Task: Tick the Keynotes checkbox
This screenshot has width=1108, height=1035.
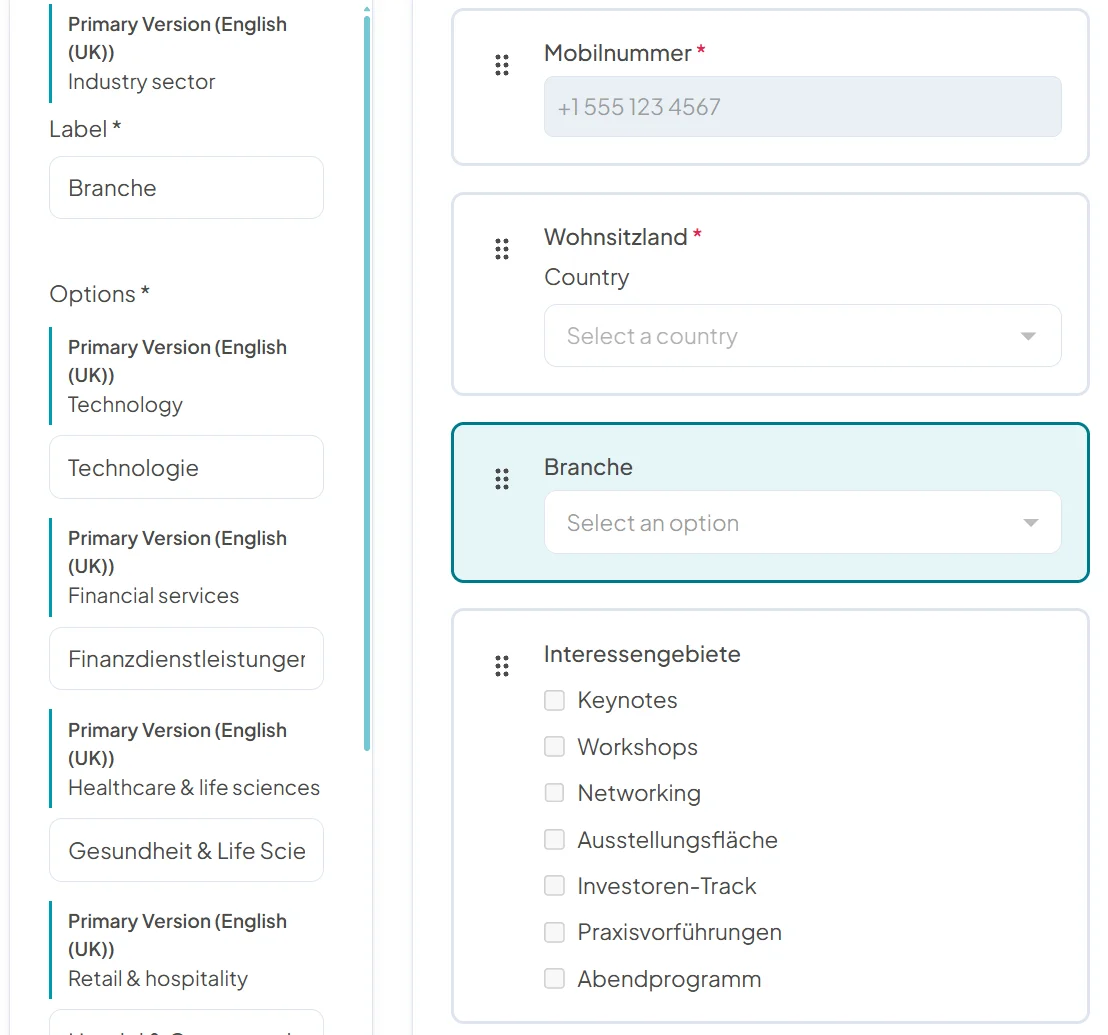Action: pos(554,700)
